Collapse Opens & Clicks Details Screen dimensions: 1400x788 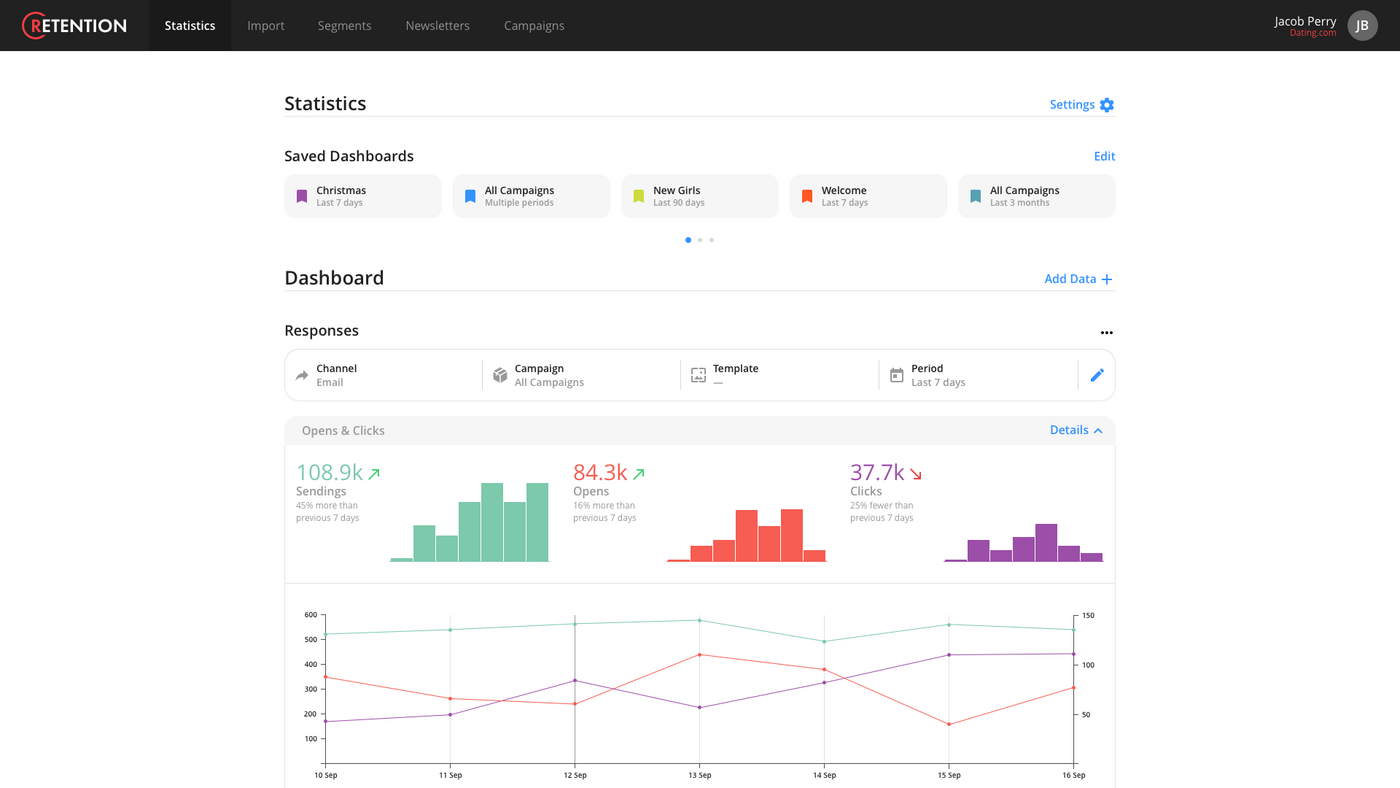pyautogui.click(x=1076, y=430)
